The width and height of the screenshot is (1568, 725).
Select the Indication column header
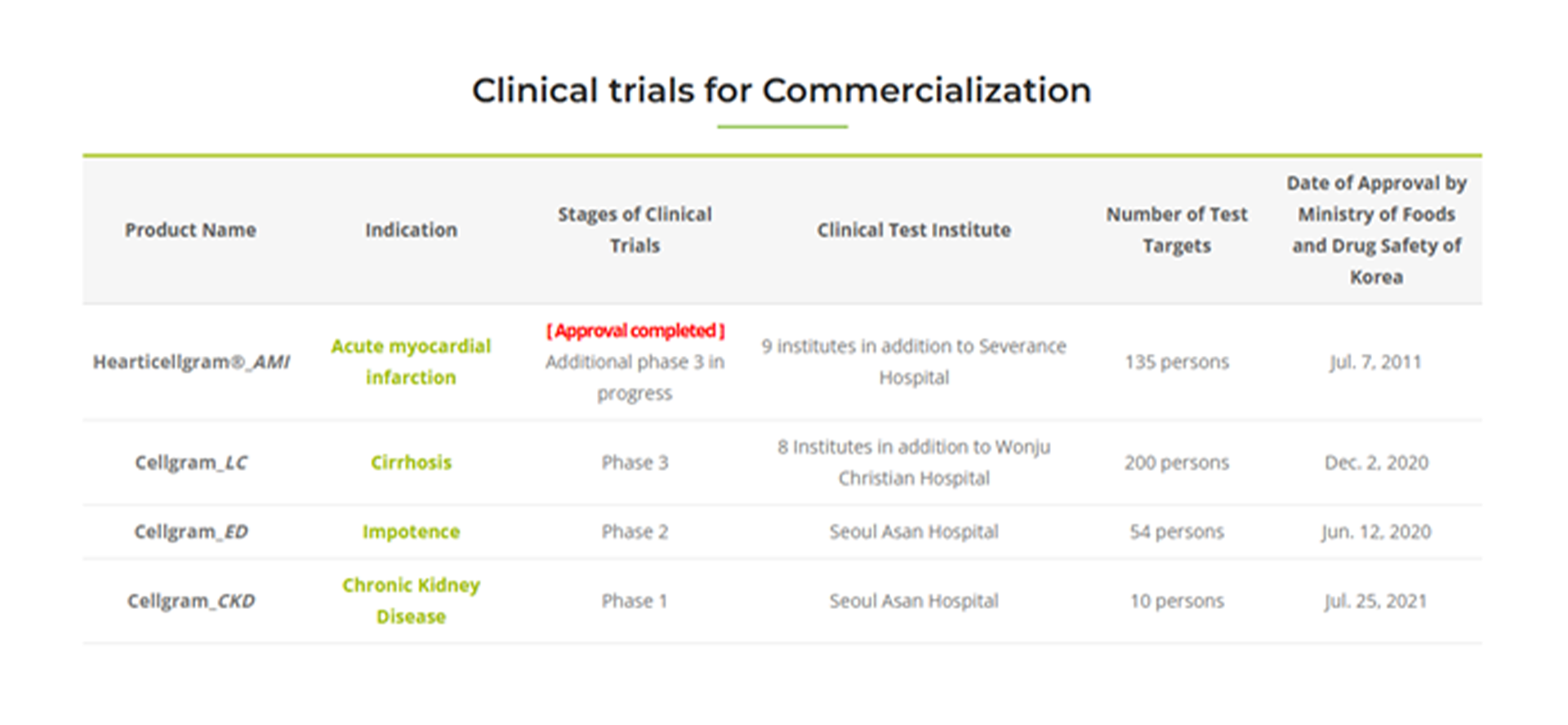(411, 230)
